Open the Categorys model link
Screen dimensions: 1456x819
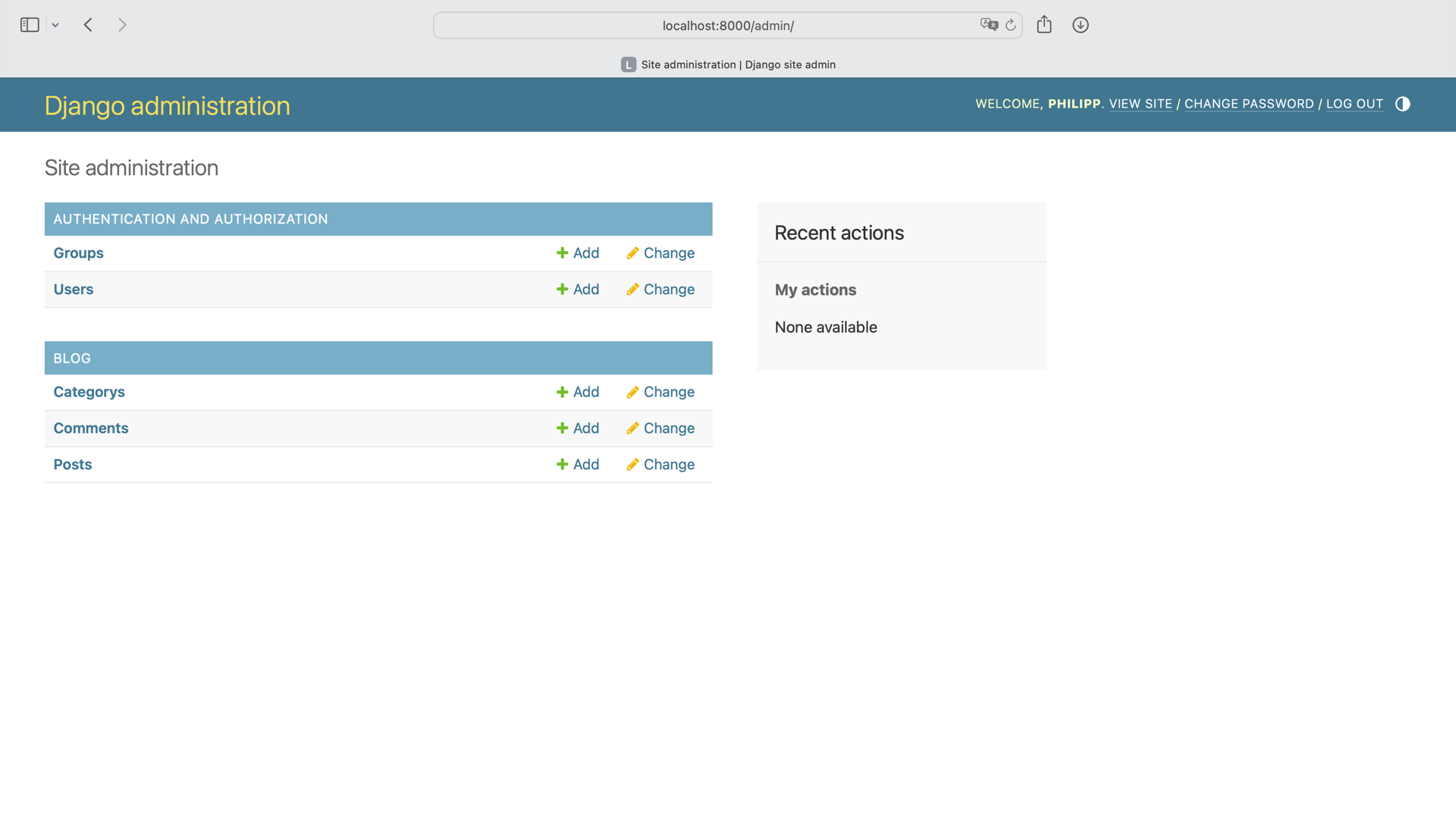(89, 392)
